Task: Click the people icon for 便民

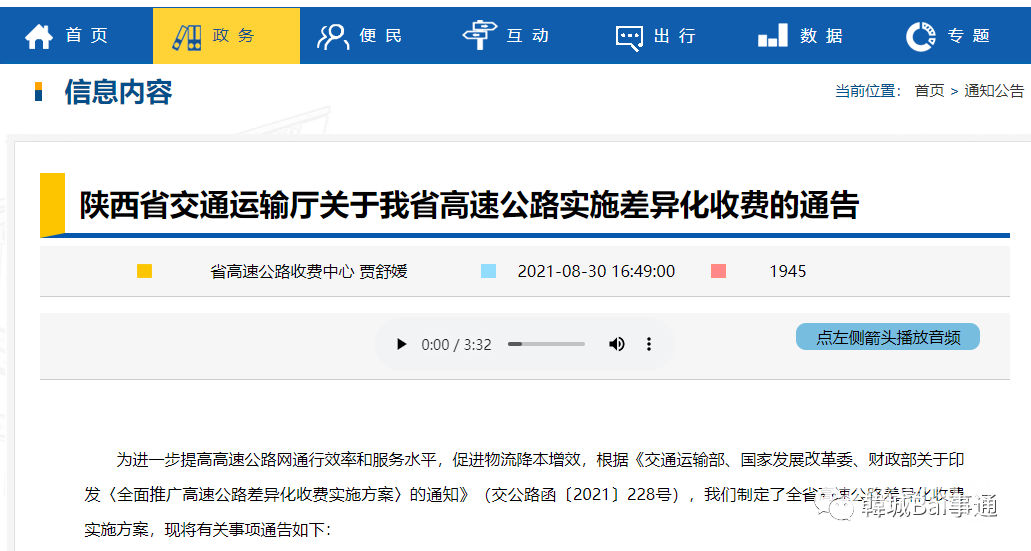Action: [x=333, y=37]
